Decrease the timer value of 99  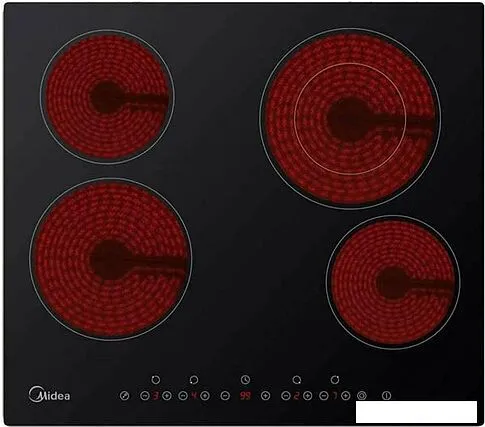coord(225,396)
